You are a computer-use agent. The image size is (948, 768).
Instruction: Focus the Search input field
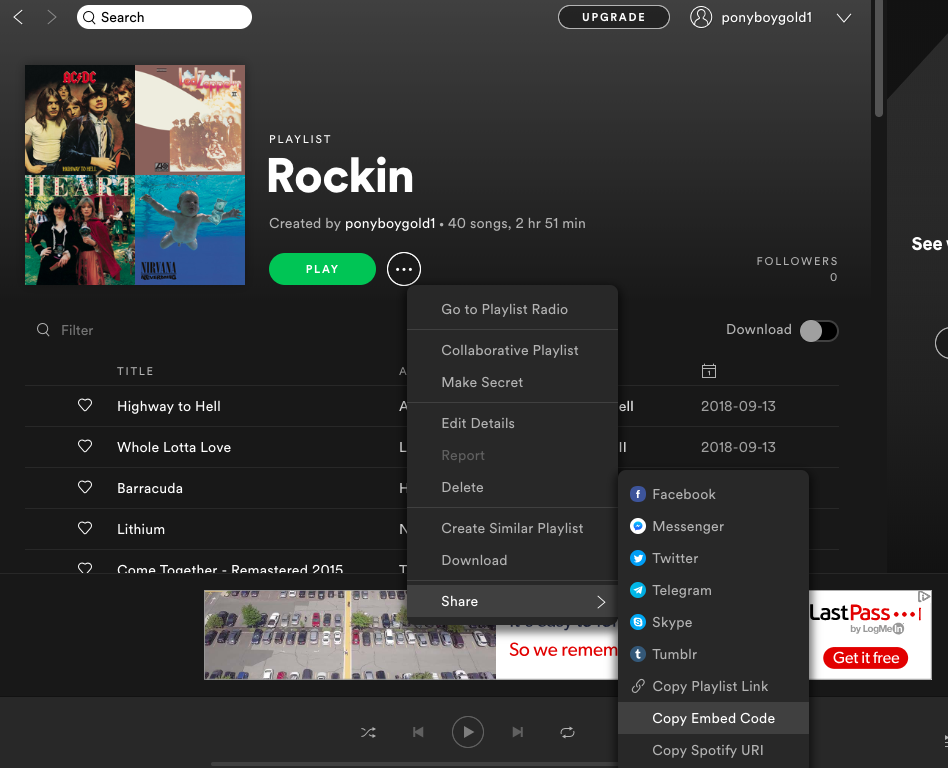164,17
